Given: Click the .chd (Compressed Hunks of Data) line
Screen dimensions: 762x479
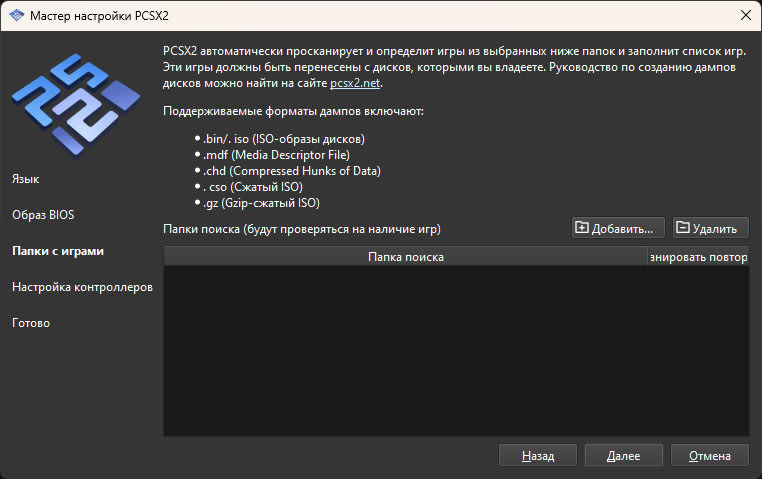Looking at the screenshot, I should (x=292, y=171).
